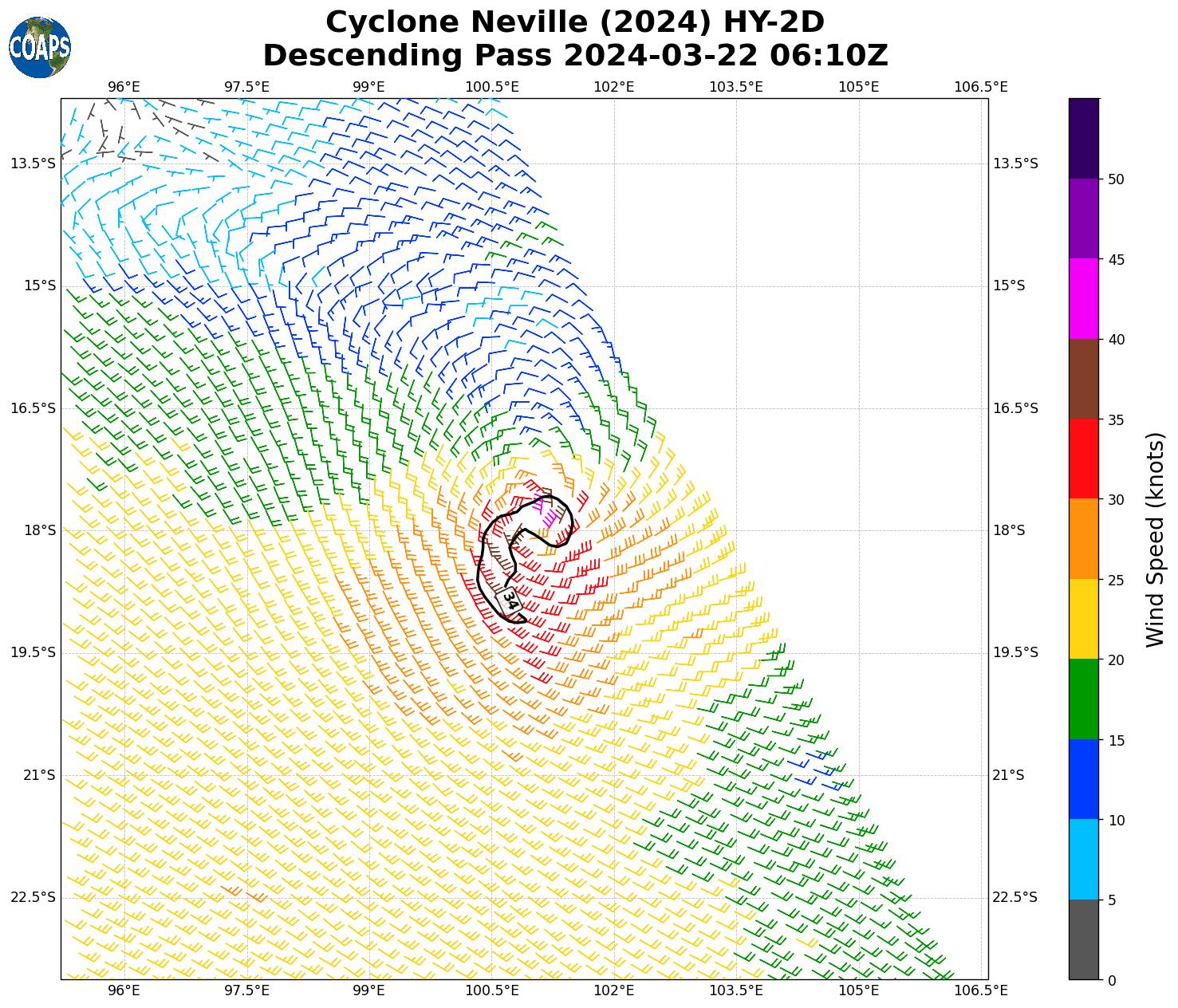Select the magenta 40–45 knot colorbar segment

[1084, 298]
